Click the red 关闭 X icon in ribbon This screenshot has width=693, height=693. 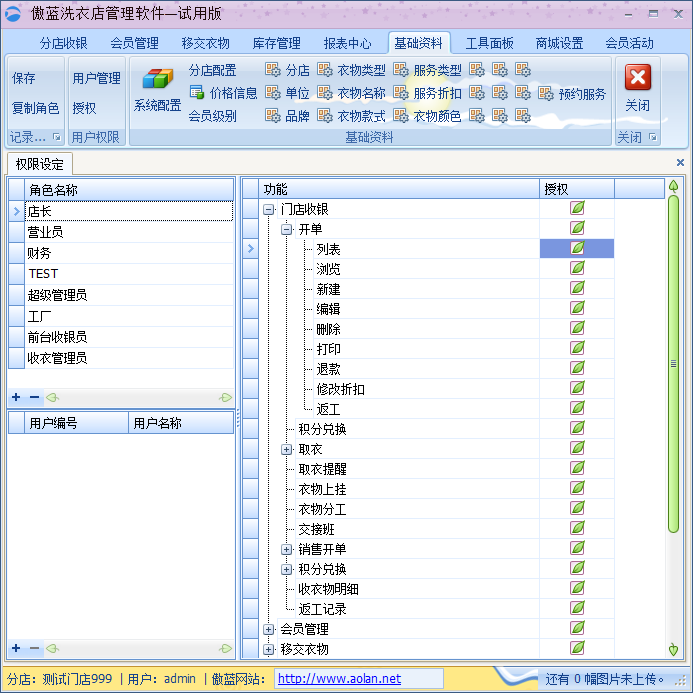[638, 78]
